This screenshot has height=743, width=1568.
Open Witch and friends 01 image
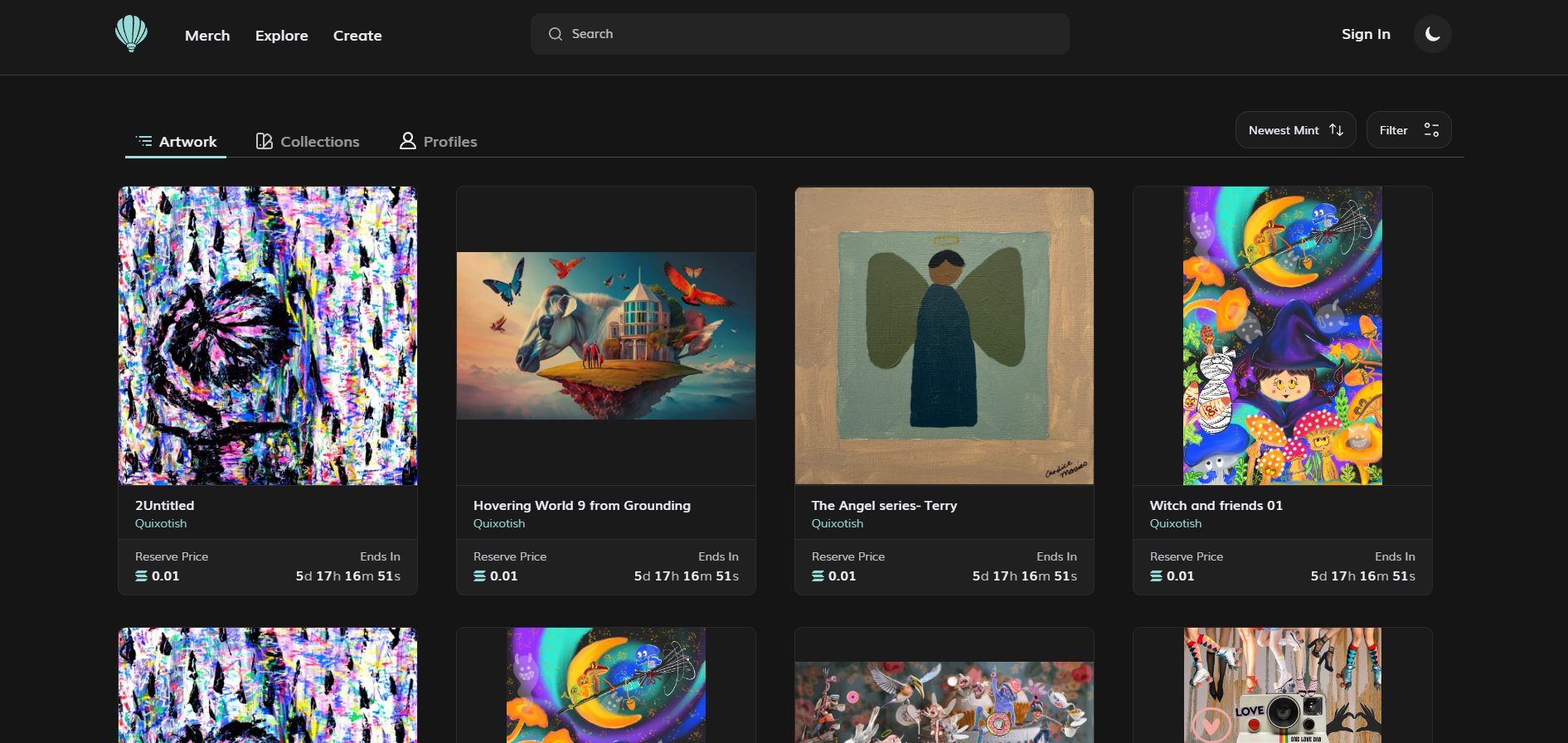(x=1283, y=336)
